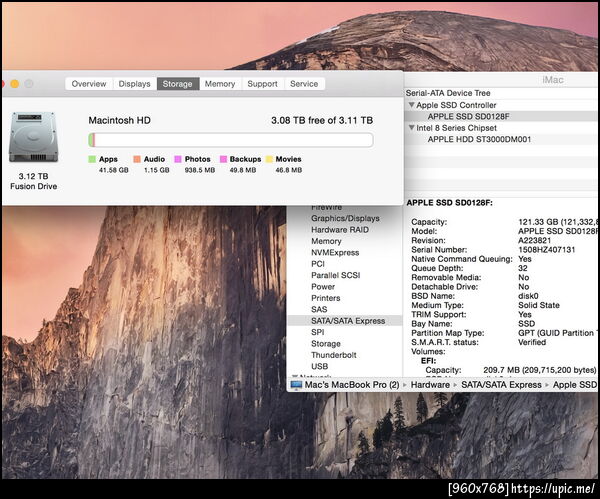Open the Service tab

304,84
